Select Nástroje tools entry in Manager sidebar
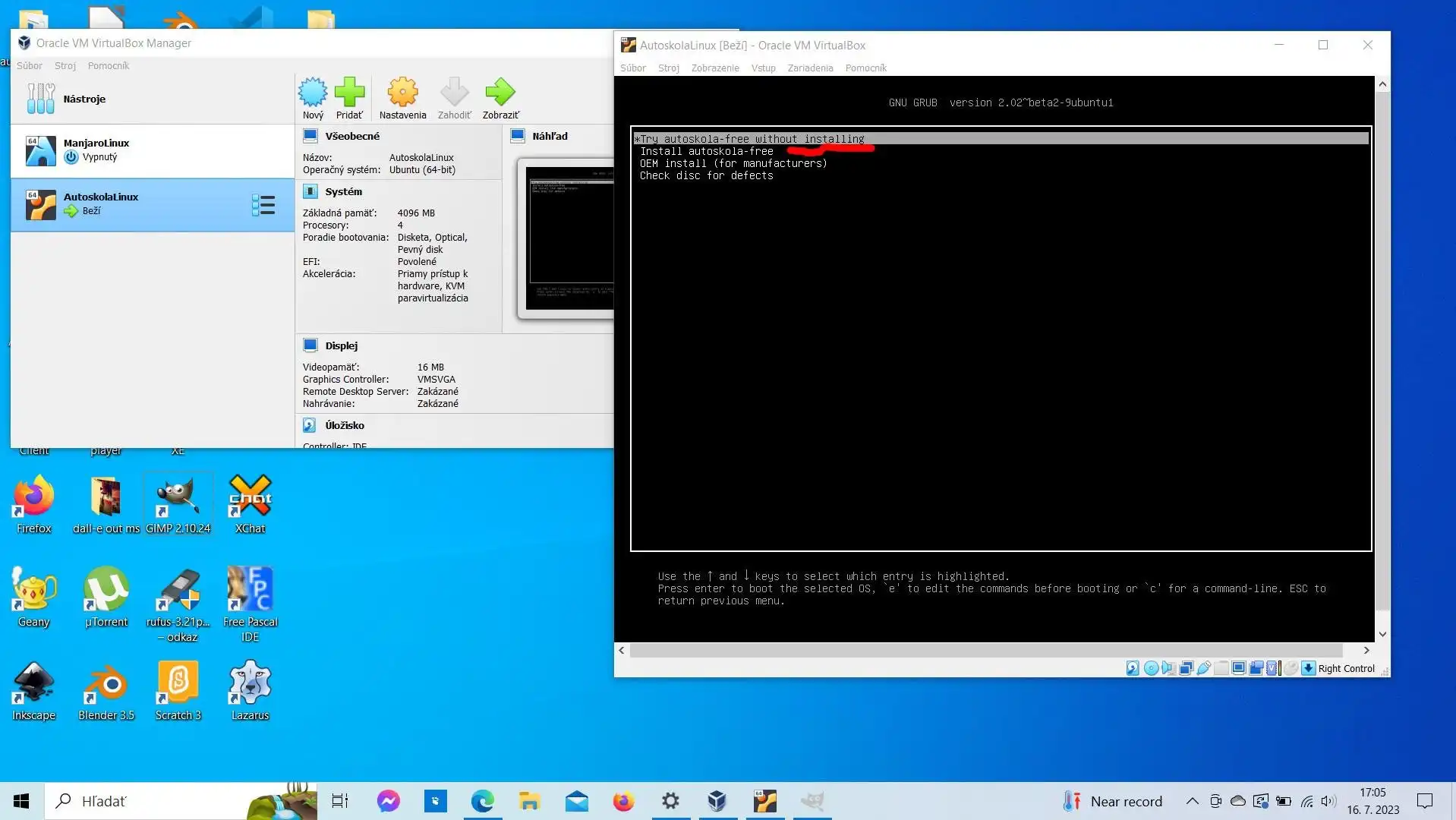The image size is (1456, 820). pyautogui.click(x=152, y=99)
